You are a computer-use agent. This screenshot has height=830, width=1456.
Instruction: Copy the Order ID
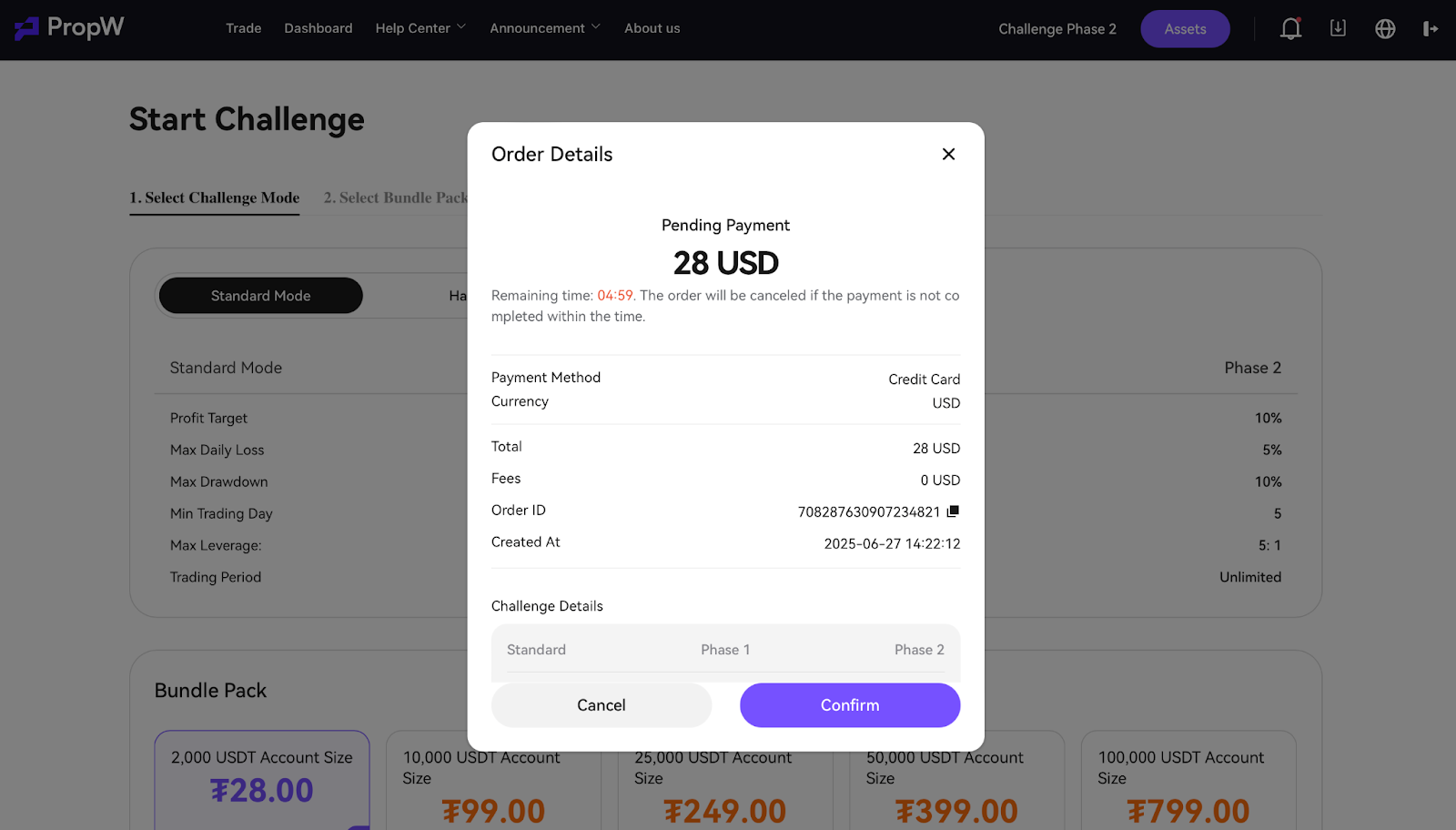[953, 511]
